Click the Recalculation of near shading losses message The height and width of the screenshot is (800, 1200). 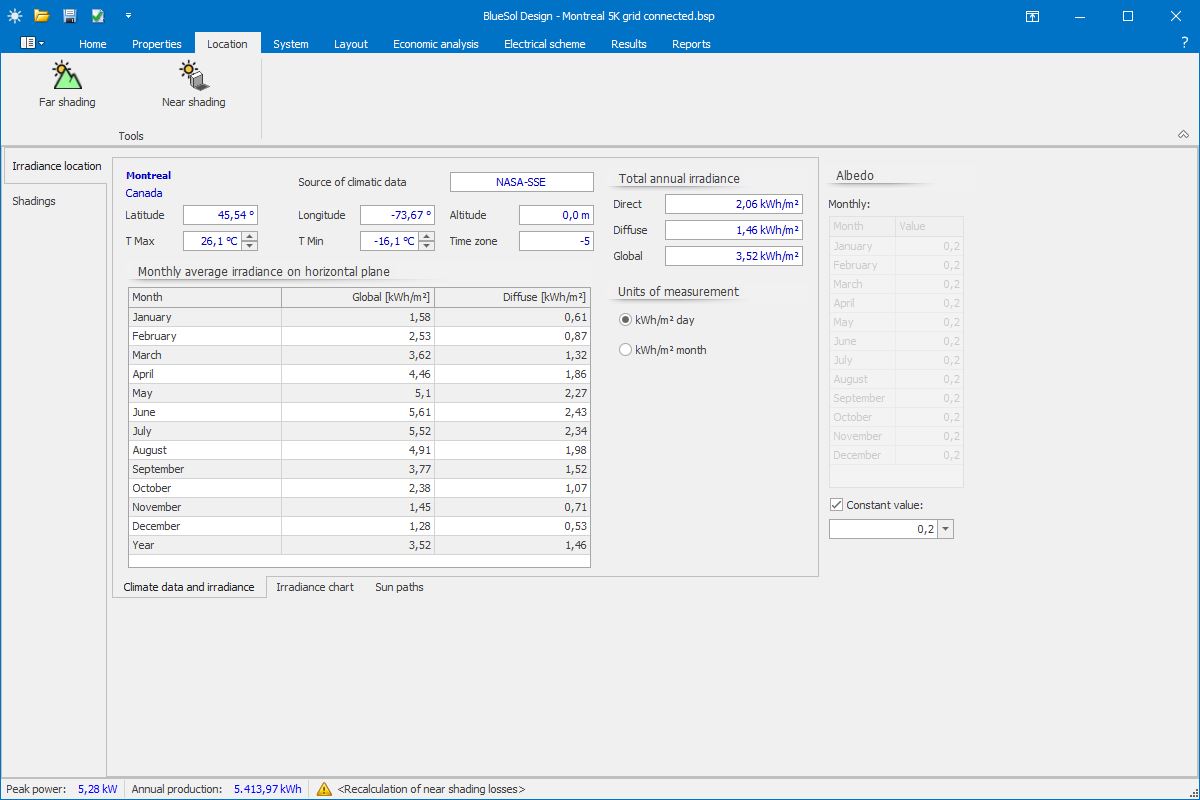point(431,789)
